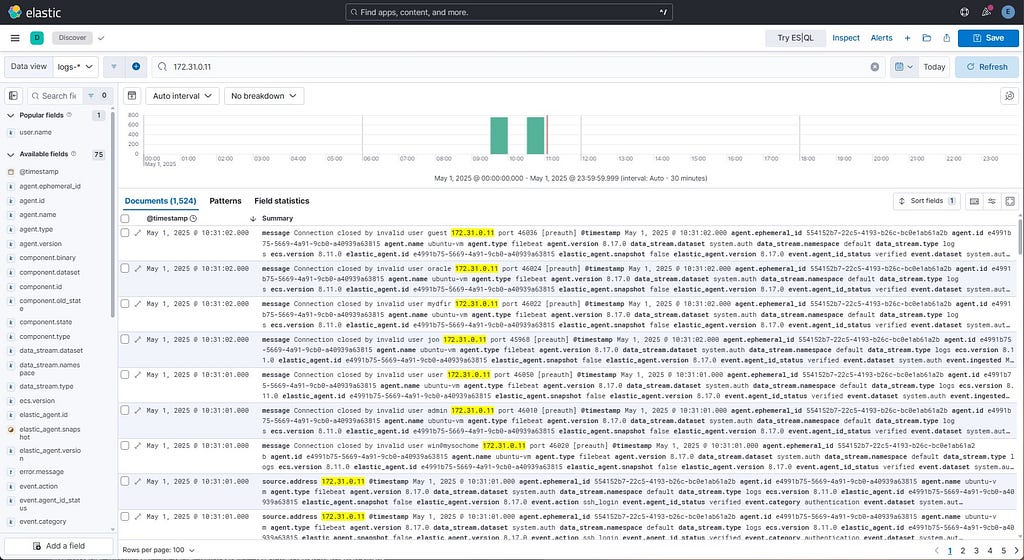
Task: Open the green D space avatar
Action: (37, 38)
